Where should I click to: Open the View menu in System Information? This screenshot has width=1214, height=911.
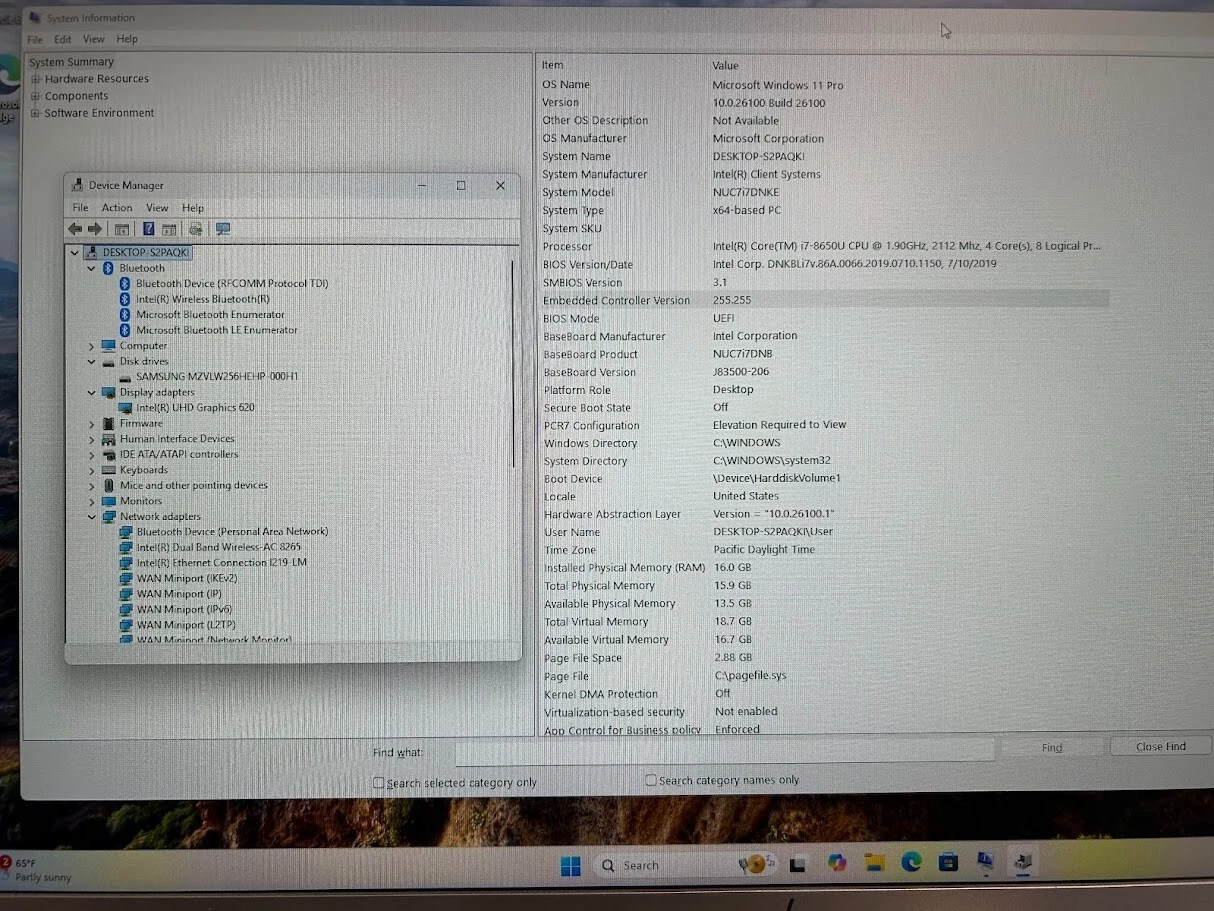point(94,39)
